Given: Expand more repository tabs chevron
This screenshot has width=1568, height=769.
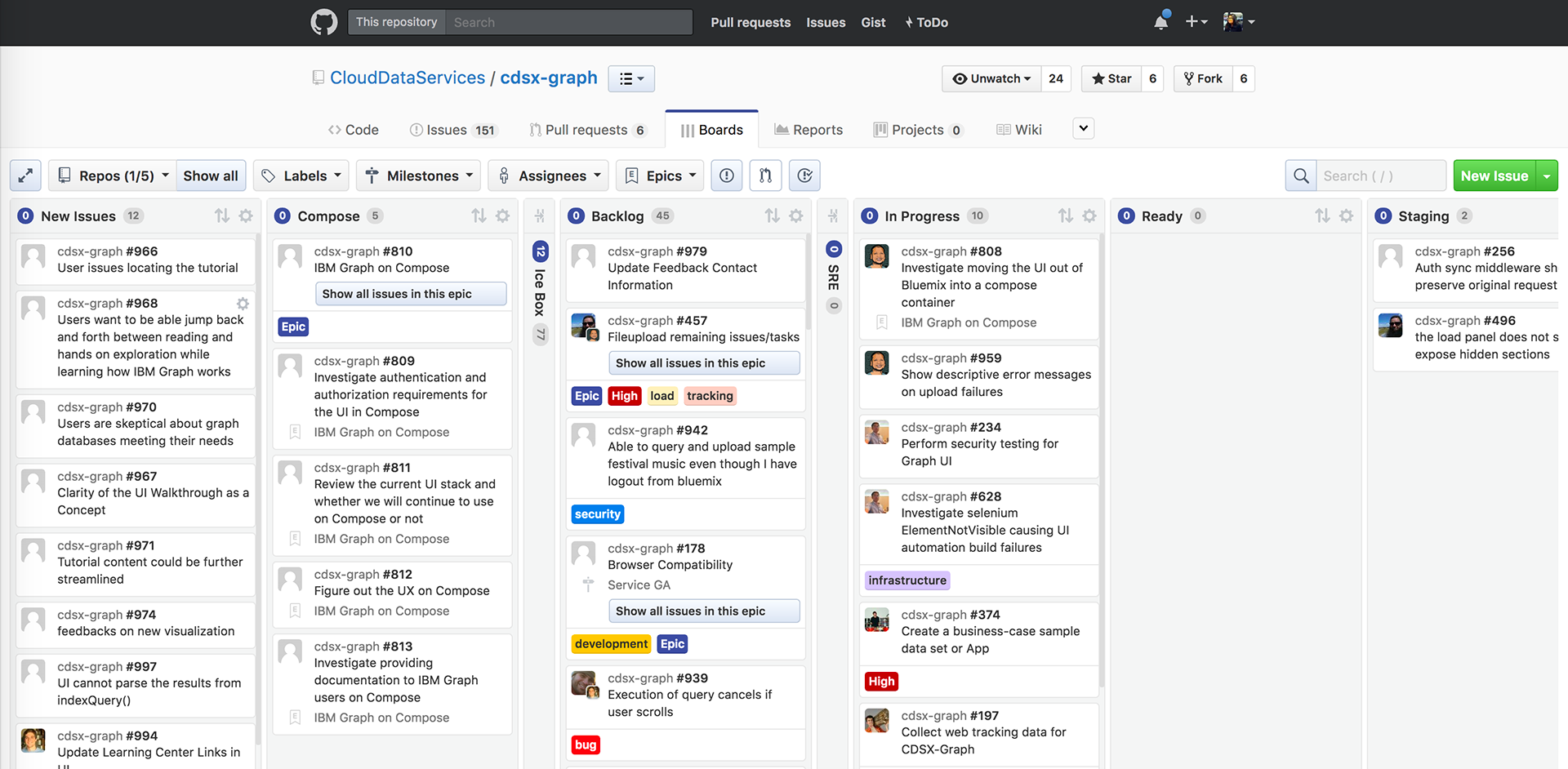Looking at the screenshot, I should 1084,128.
